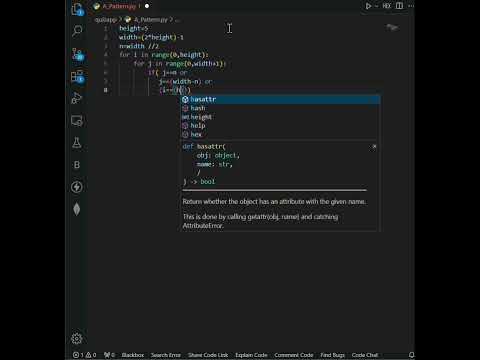Click line number 8 in the gutter

(x=106, y=90)
